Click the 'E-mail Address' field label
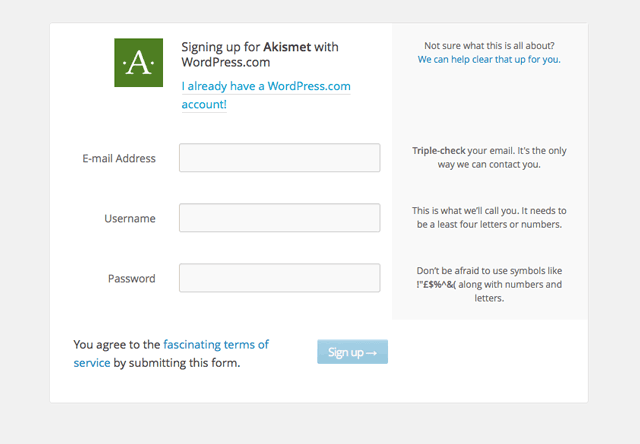This screenshot has height=444, width=640. tap(119, 158)
